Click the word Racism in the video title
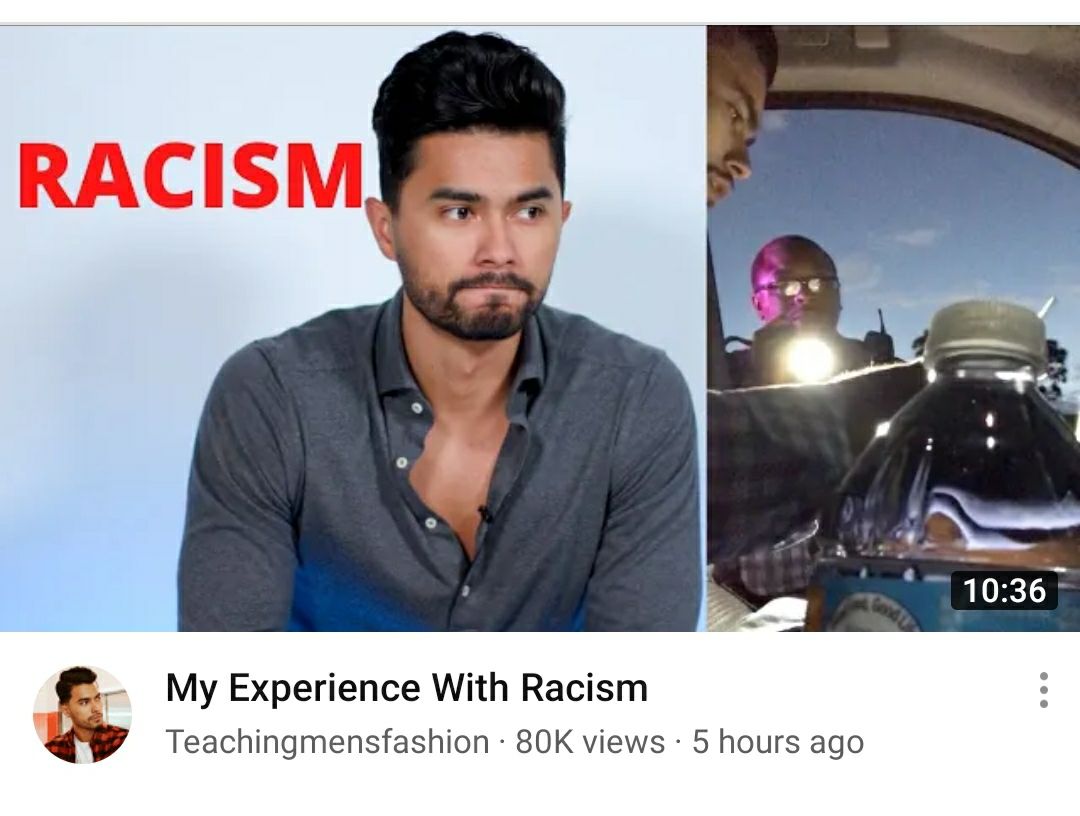This screenshot has height=816, width=1080. click(x=584, y=688)
